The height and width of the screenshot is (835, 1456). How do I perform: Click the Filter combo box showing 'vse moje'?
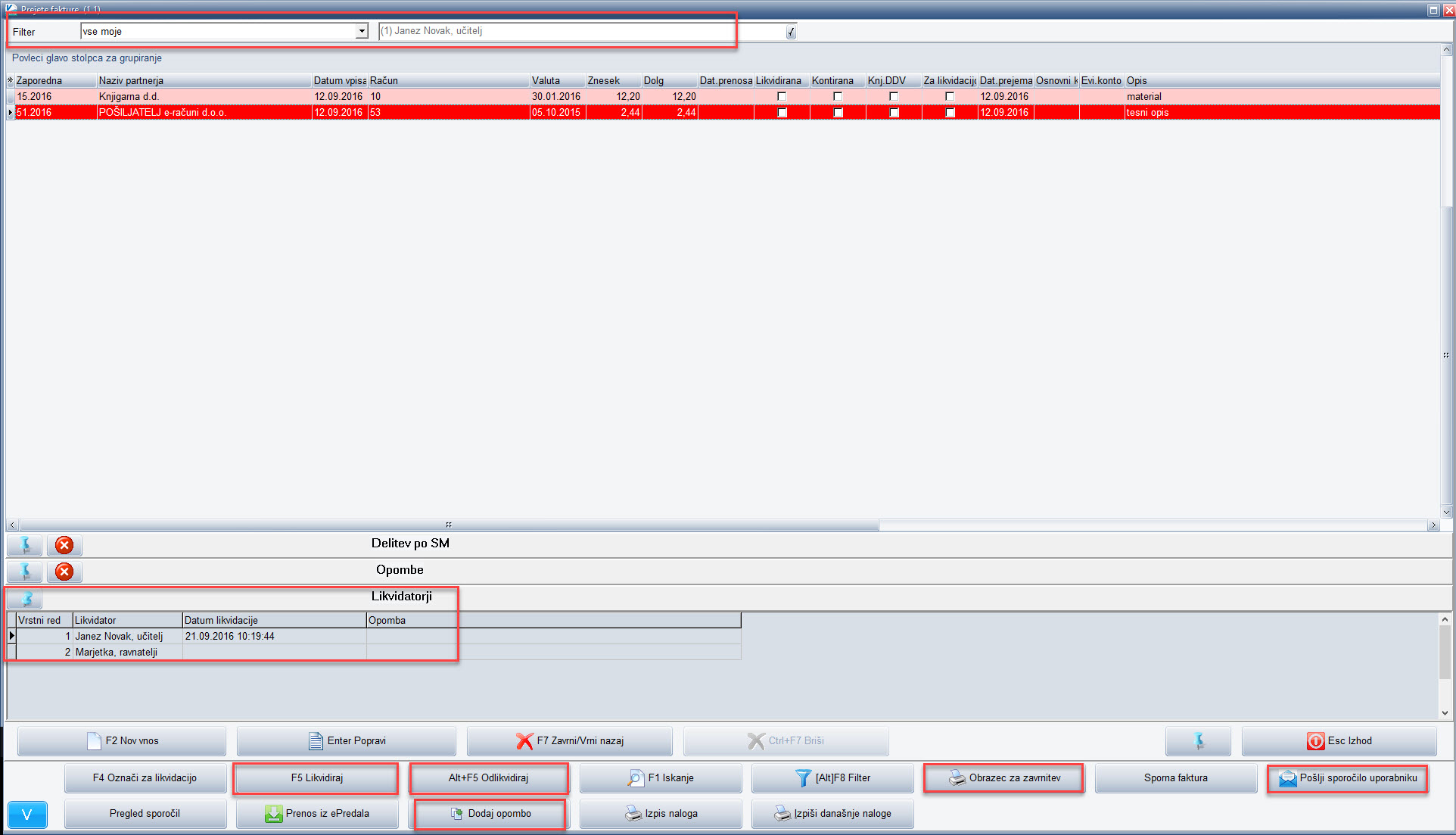[224, 31]
